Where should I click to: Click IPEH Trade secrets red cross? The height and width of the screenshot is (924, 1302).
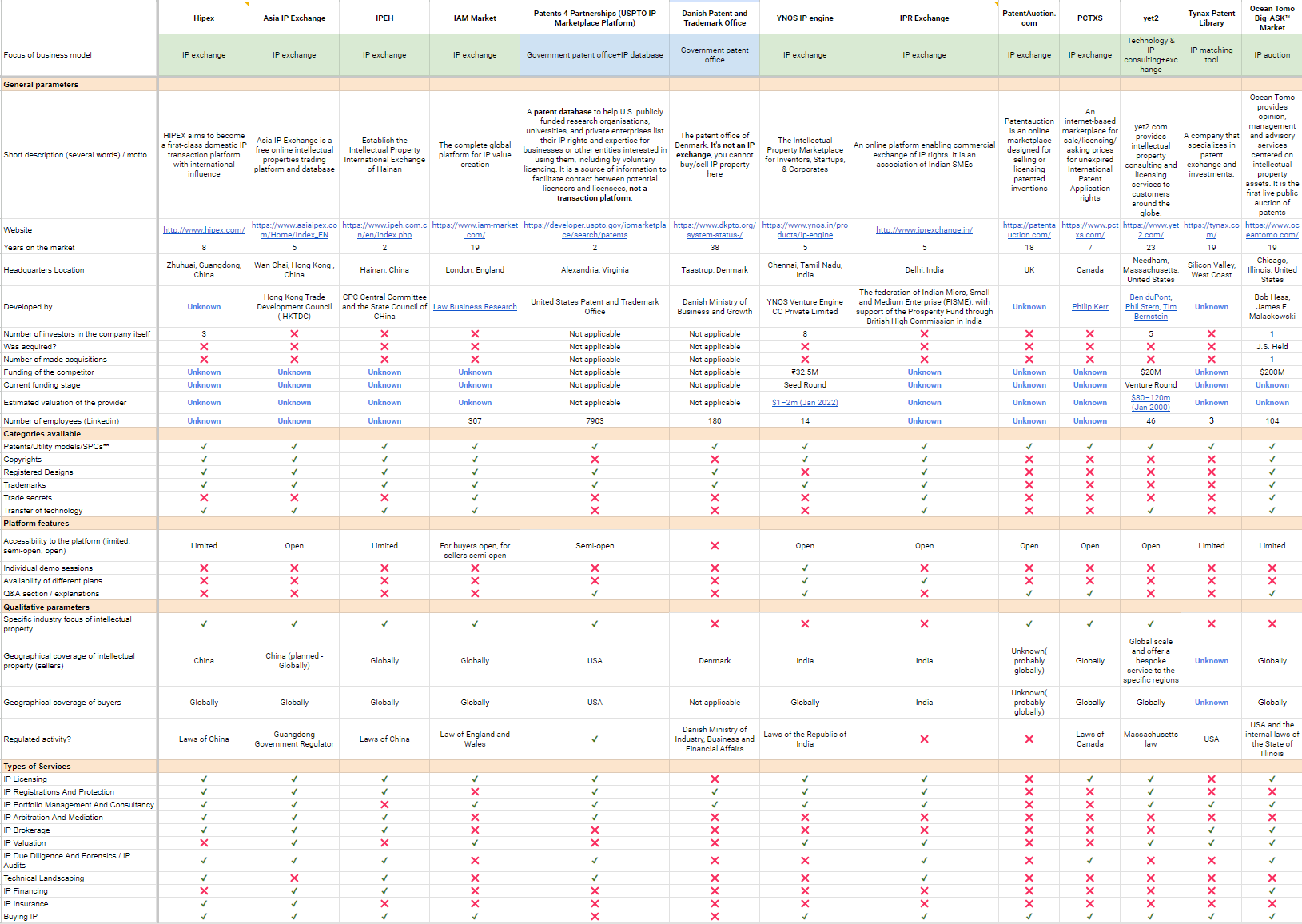(x=384, y=498)
